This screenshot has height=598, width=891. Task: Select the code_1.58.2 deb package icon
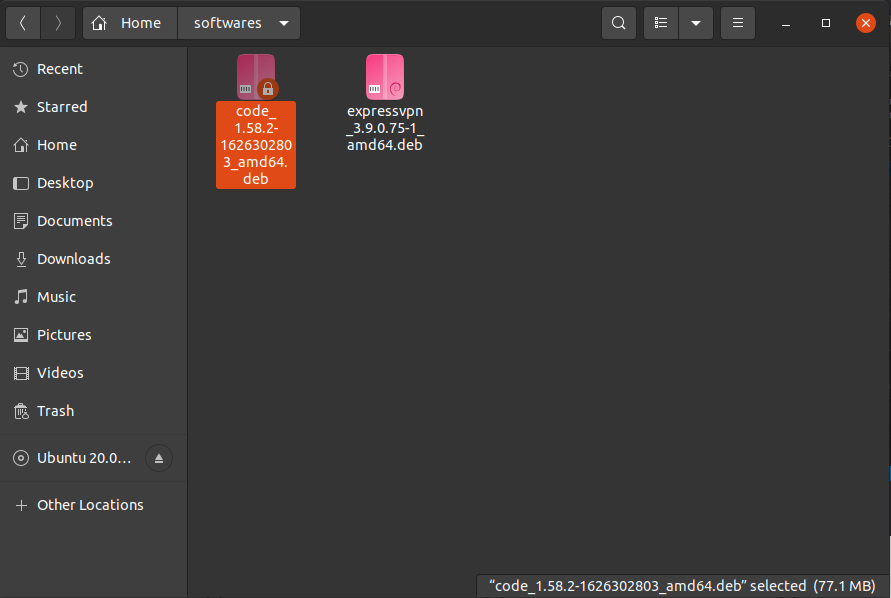[x=256, y=77]
